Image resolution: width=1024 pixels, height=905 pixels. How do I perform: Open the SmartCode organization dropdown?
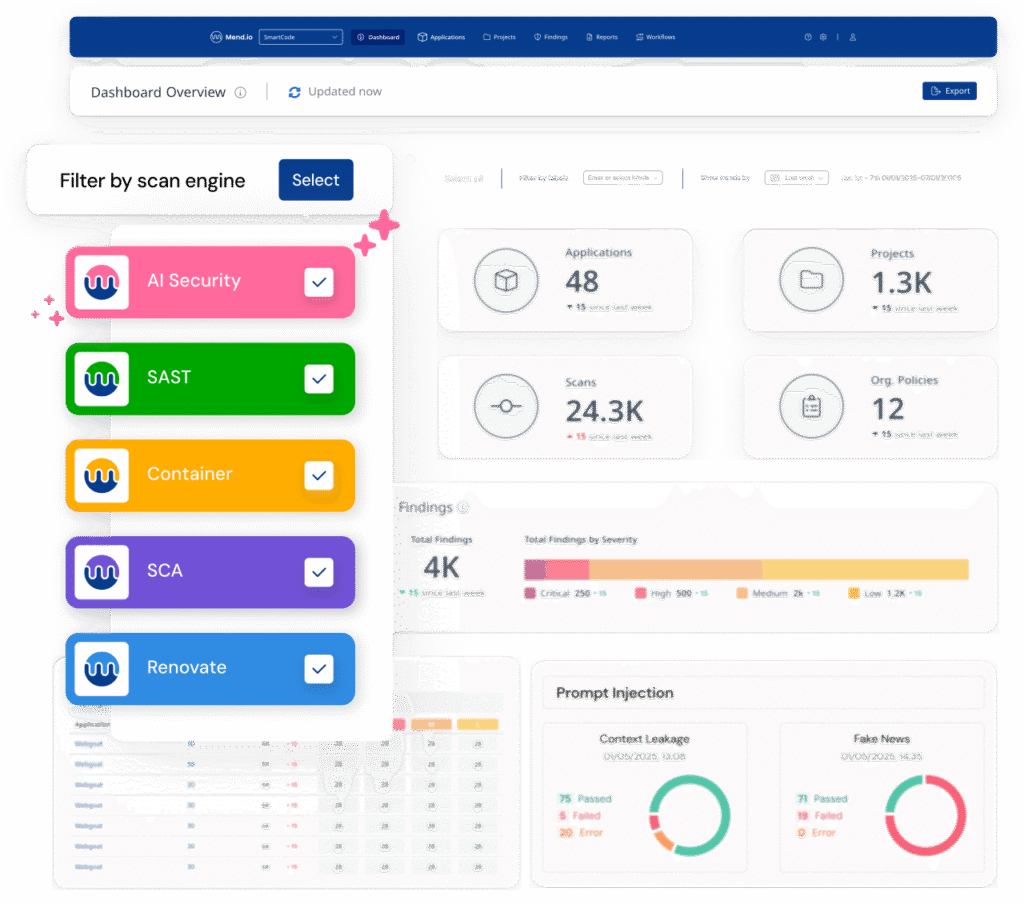[x=300, y=37]
